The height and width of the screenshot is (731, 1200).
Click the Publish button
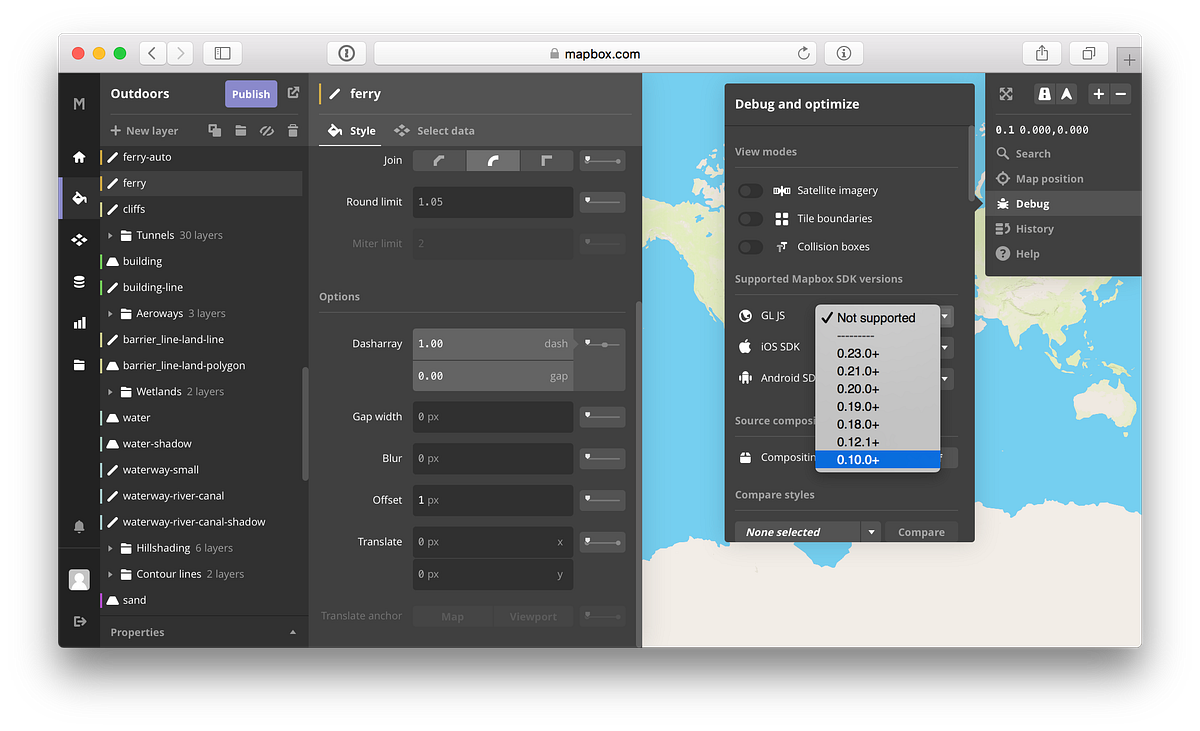pos(251,93)
